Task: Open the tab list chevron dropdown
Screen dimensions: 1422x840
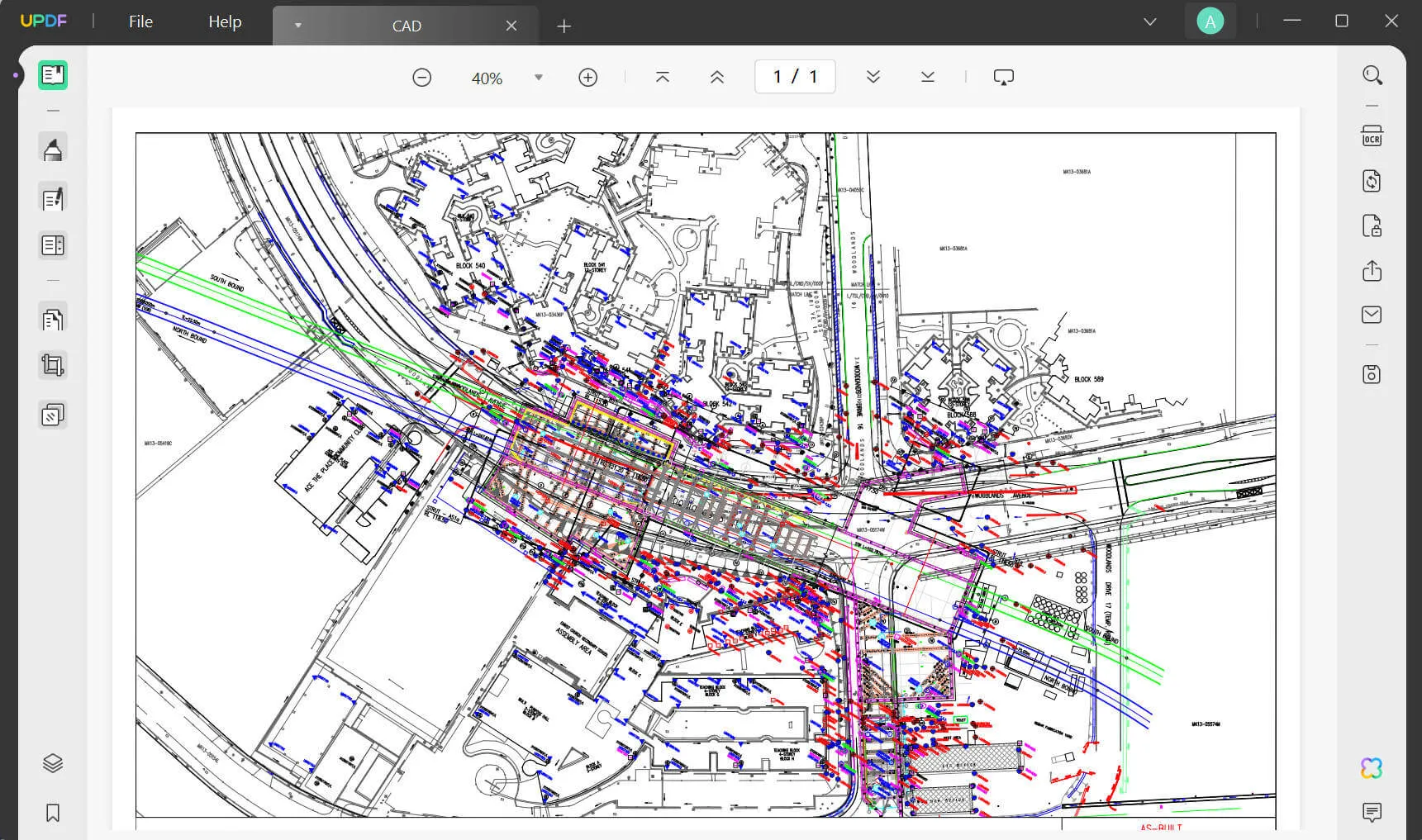Action: (x=1150, y=22)
